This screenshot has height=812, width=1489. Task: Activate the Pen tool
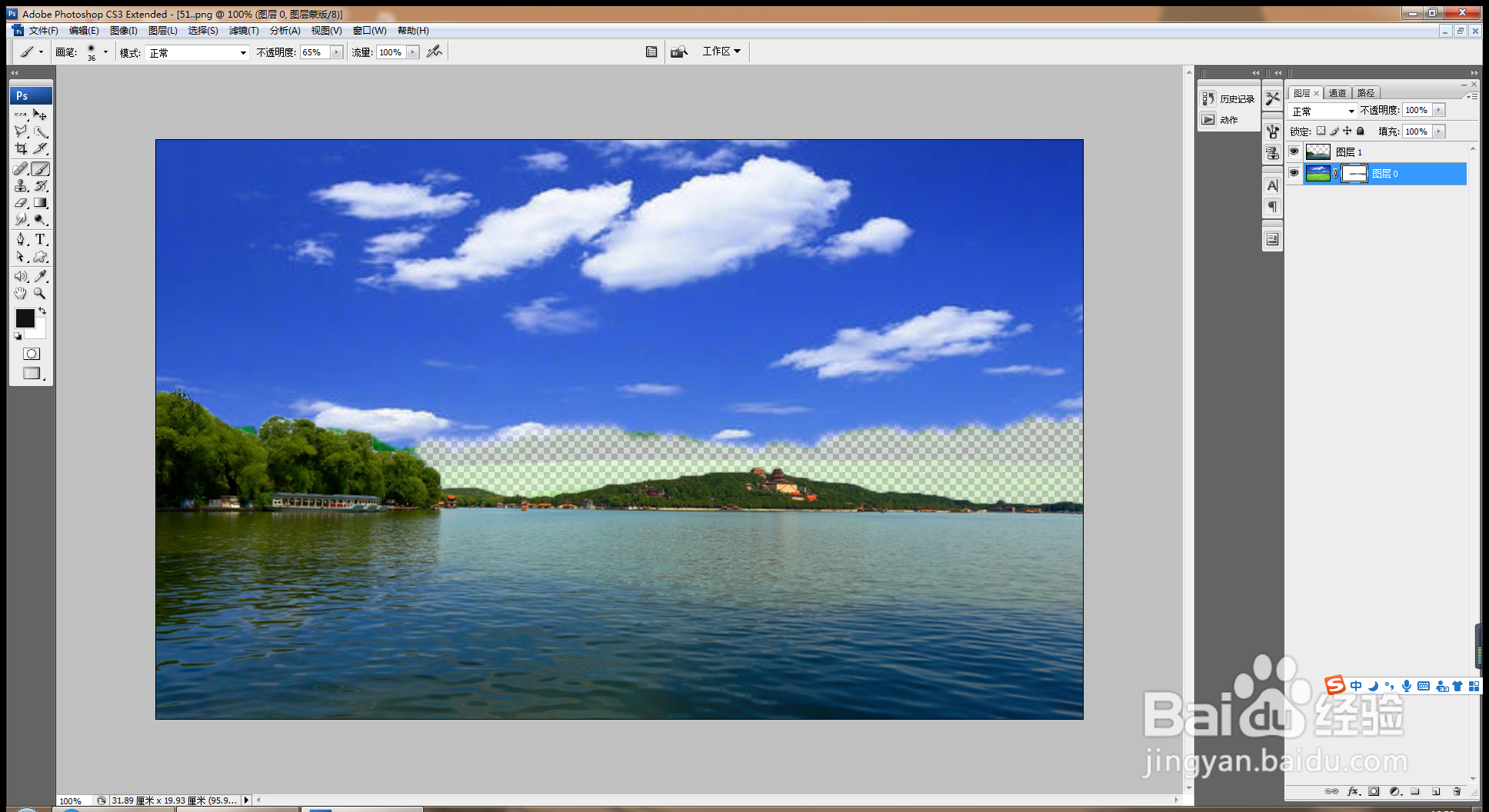(21, 240)
